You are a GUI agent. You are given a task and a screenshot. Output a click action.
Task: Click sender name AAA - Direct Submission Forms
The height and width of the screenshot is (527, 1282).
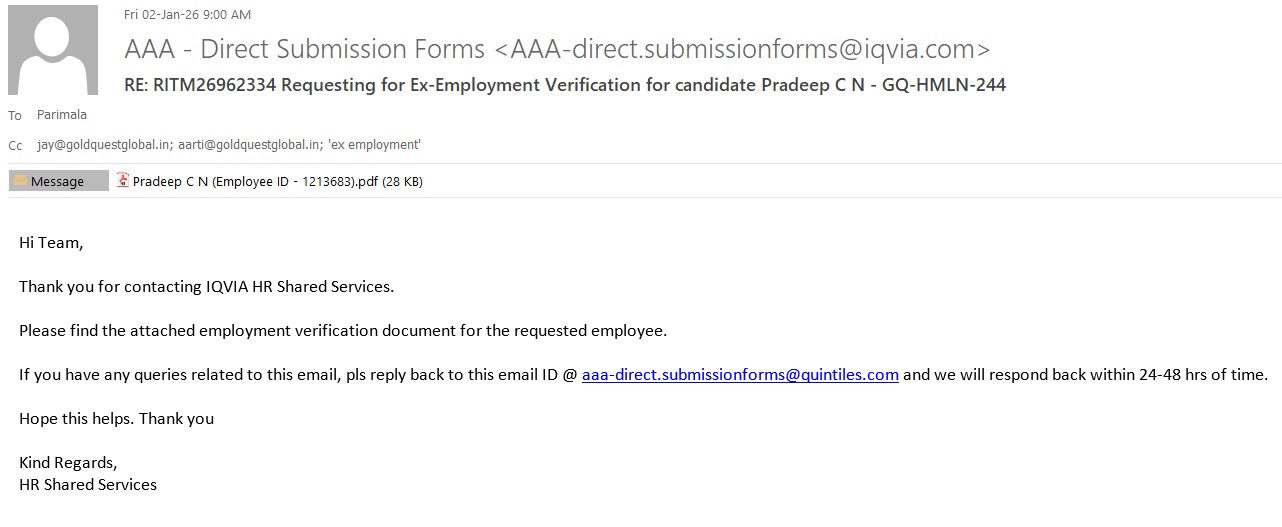tap(305, 49)
